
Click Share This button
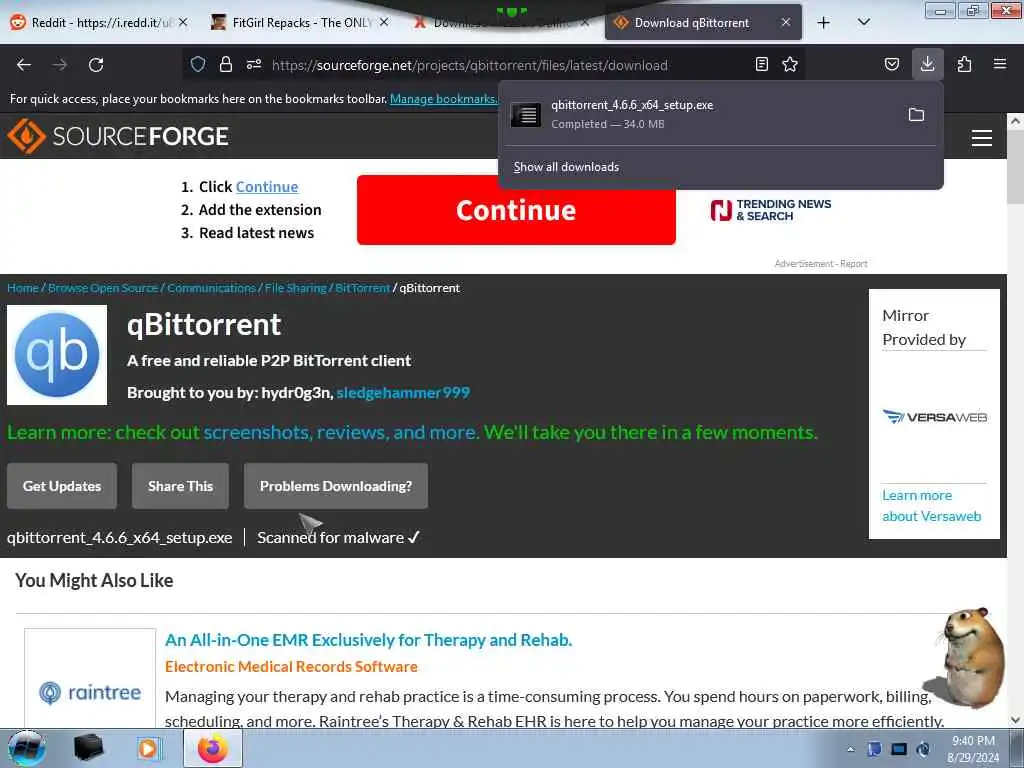pyautogui.click(x=180, y=486)
